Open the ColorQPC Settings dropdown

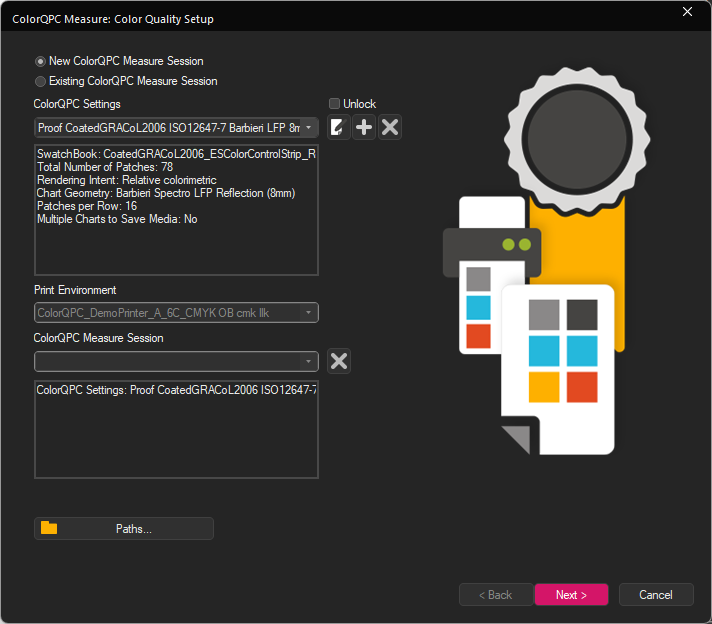click(x=176, y=128)
